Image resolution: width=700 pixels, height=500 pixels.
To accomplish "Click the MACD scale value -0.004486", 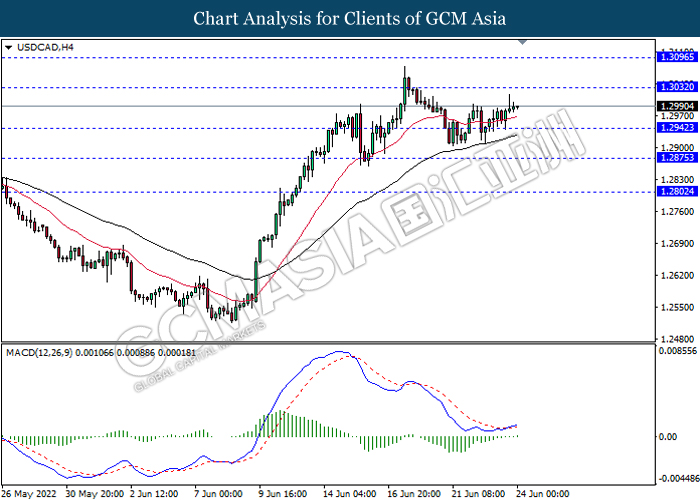I will [678, 479].
